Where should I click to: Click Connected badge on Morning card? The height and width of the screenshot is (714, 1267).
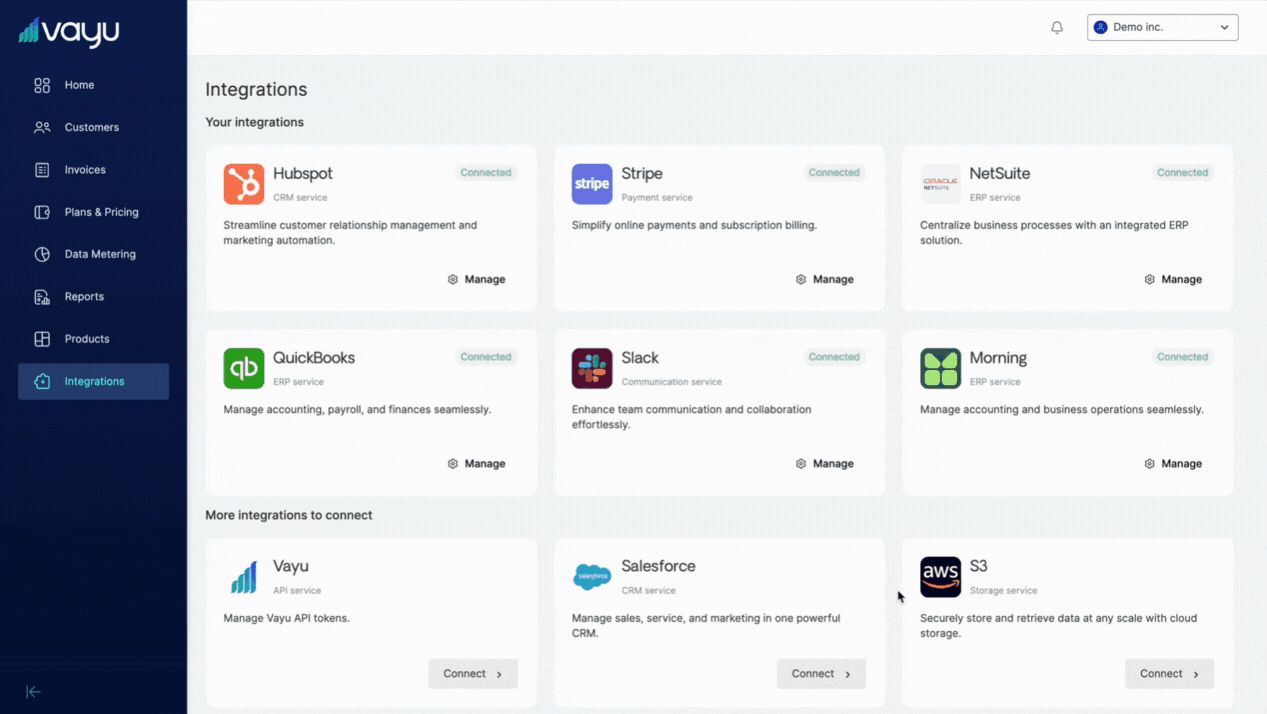pyautogui.click(x=1182, y=357)
